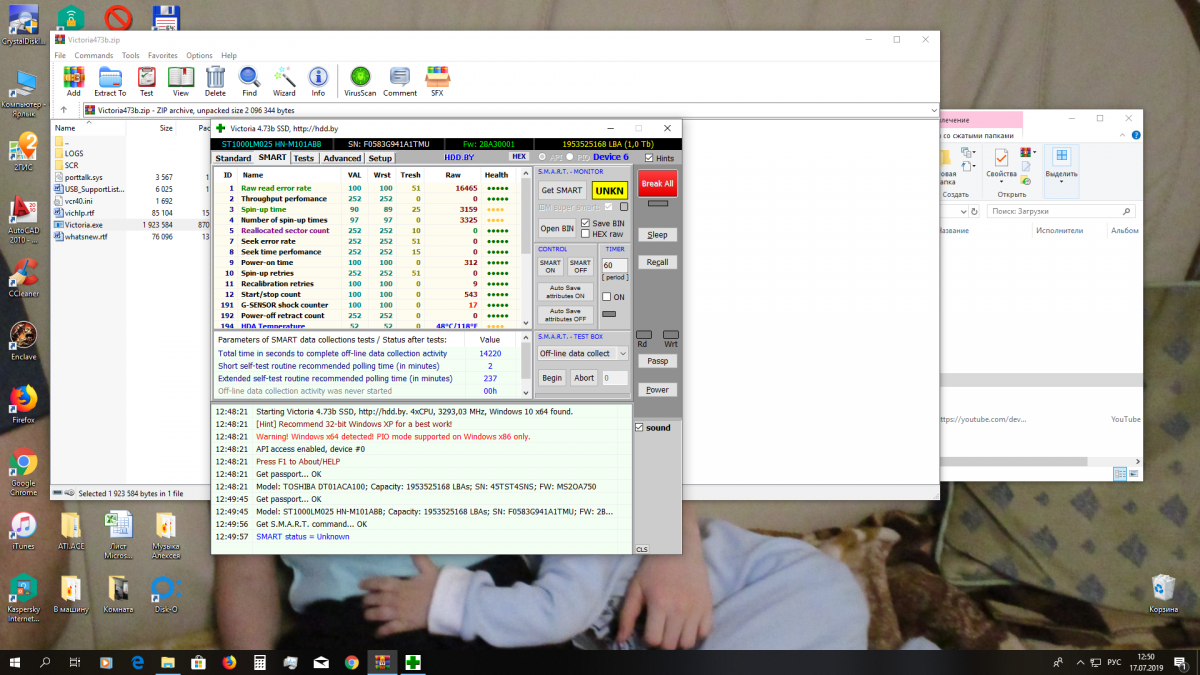Image resolution: width=1200 pixels, height=675 pixels.
Task: Click the WinRAR Wizard icon
Action: point(284,80)
